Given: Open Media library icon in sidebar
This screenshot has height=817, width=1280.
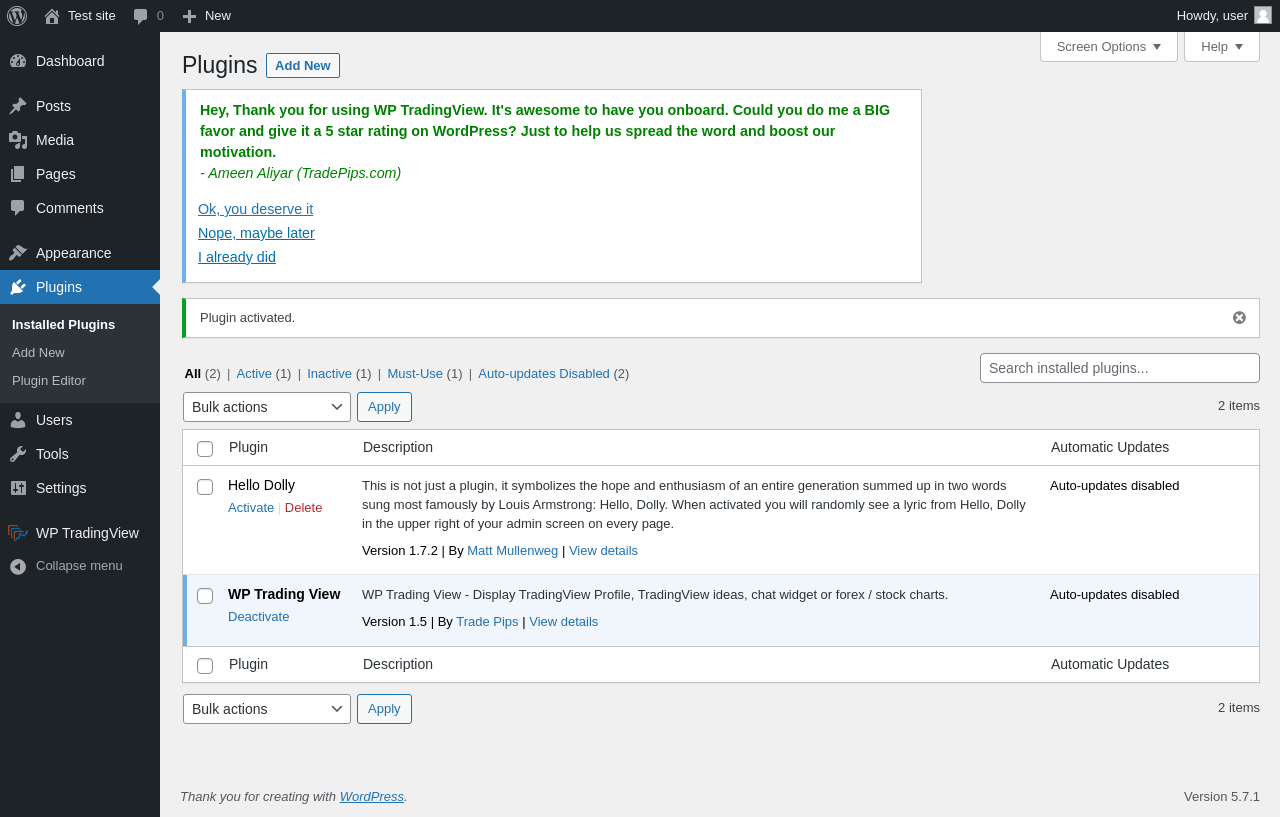Looking at the screenshot, I should 18,140.
